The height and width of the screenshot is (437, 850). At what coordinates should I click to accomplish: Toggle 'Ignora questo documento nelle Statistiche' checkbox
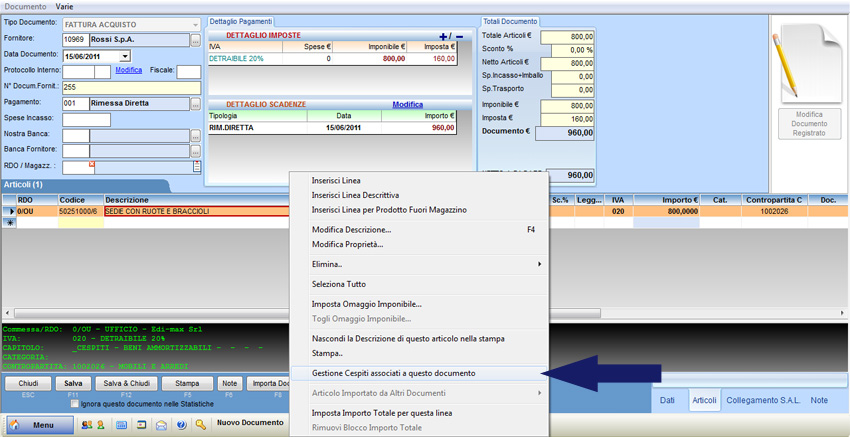pos(74,404)
